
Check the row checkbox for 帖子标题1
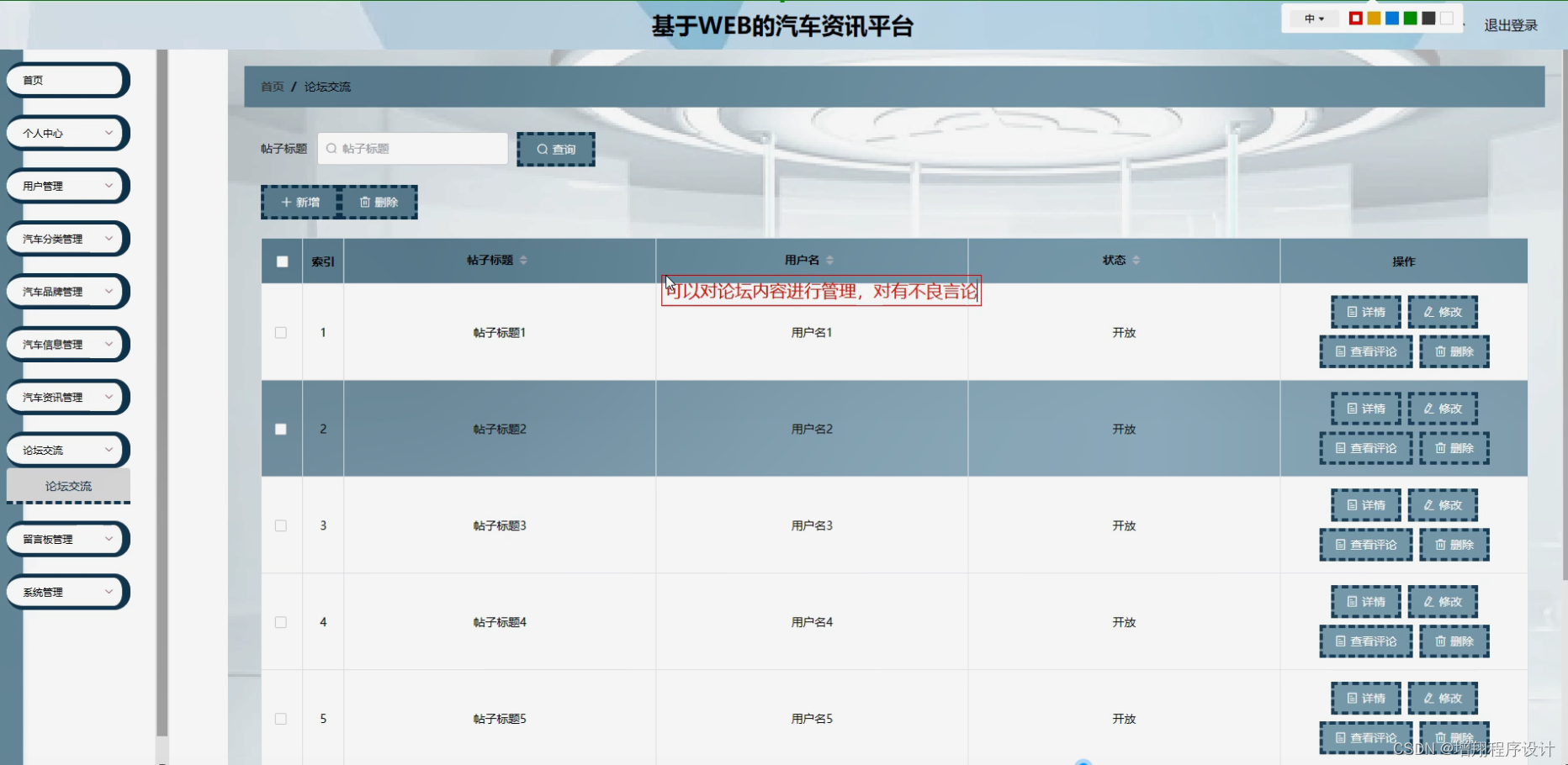(281, 332)
